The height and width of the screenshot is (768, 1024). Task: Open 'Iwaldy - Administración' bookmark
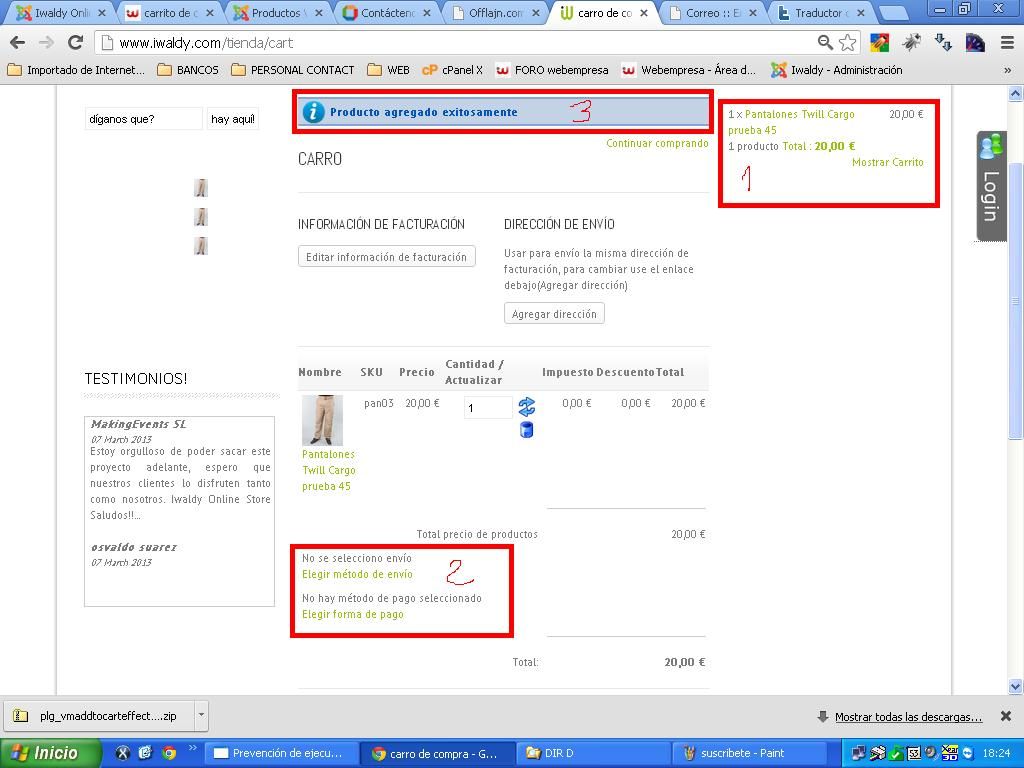pos(837,70)
